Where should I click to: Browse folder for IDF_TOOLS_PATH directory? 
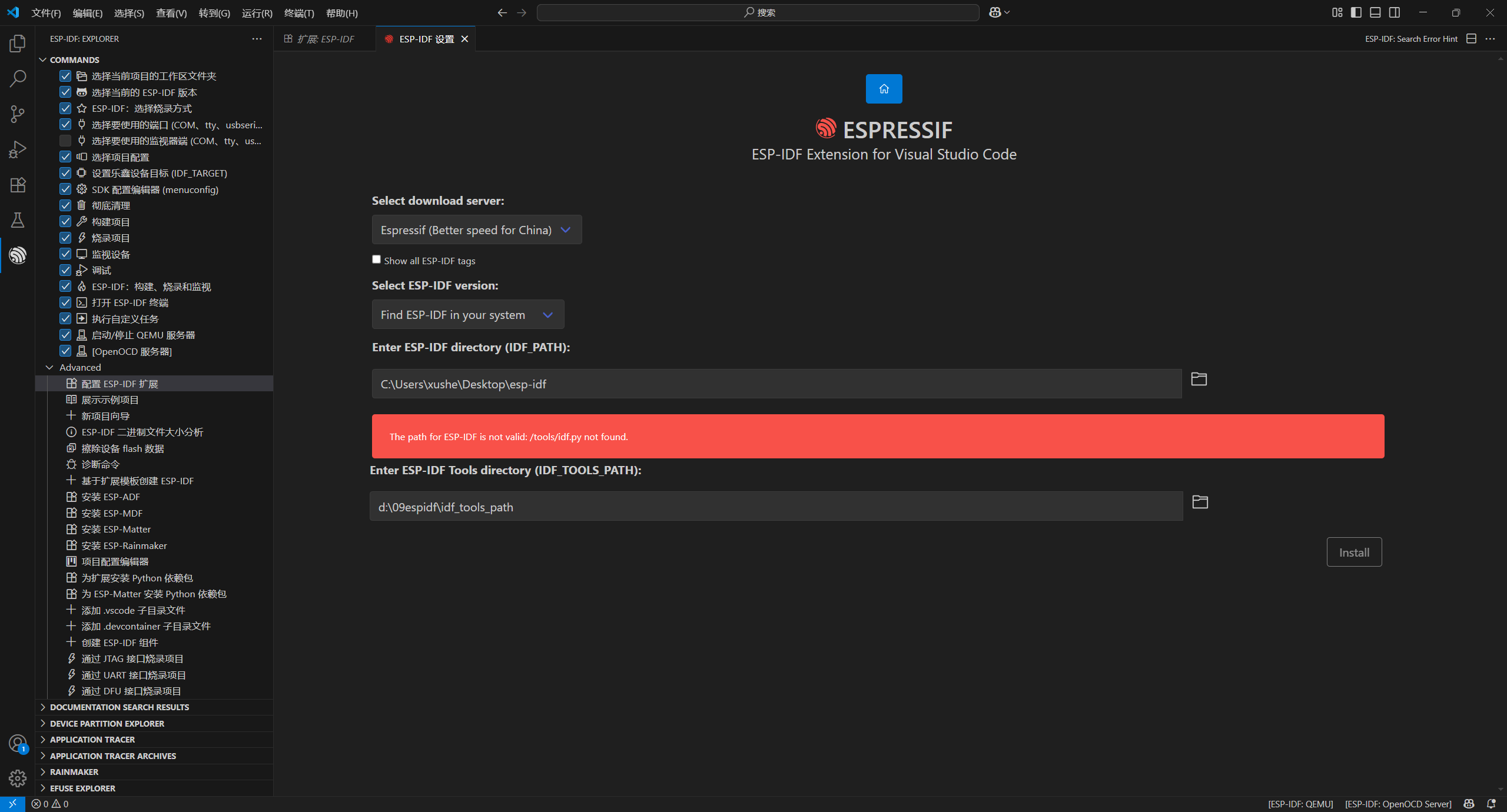[x=1200, y=502]
